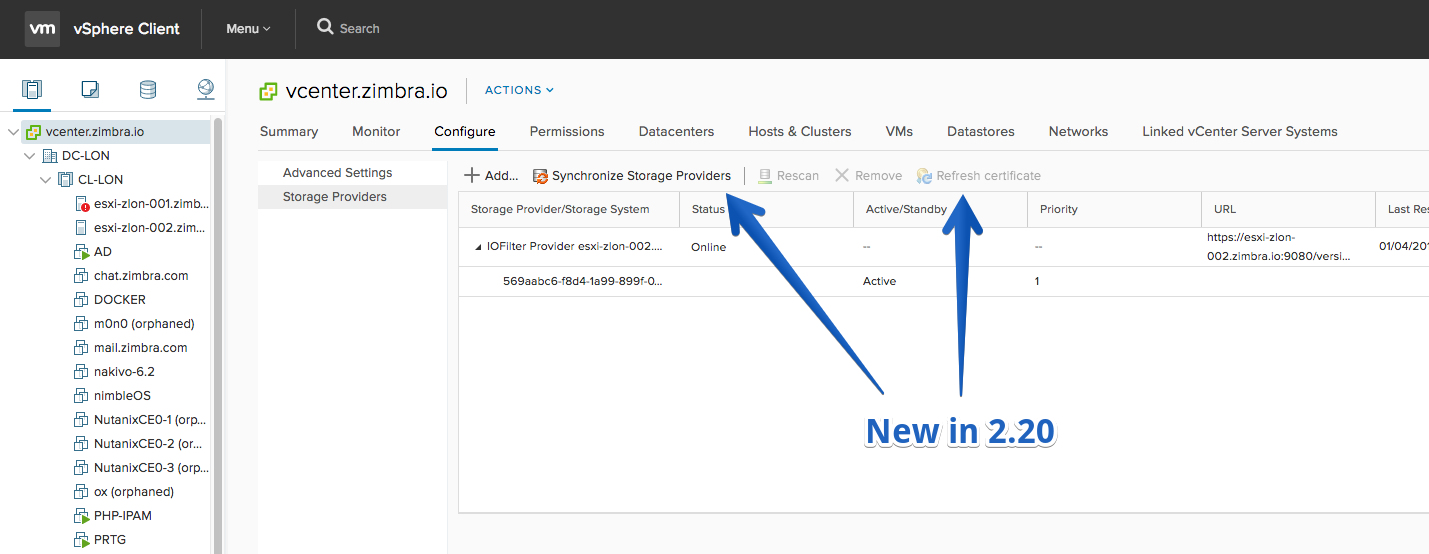Image resolution: width=1429 pixels, height=554 pixels.
Task: Switch to the Hosts & Clusters tab
Action: pyautogui.click(x=800, y=132)
